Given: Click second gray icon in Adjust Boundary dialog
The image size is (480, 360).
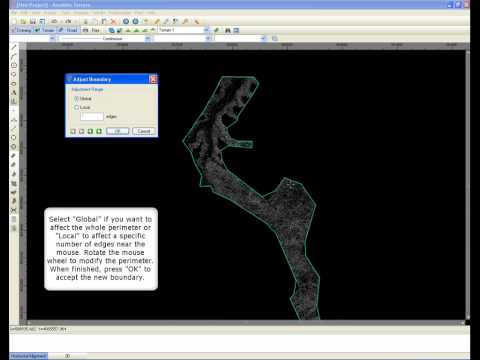Looking at the screenshot, I should pos(81,131).
